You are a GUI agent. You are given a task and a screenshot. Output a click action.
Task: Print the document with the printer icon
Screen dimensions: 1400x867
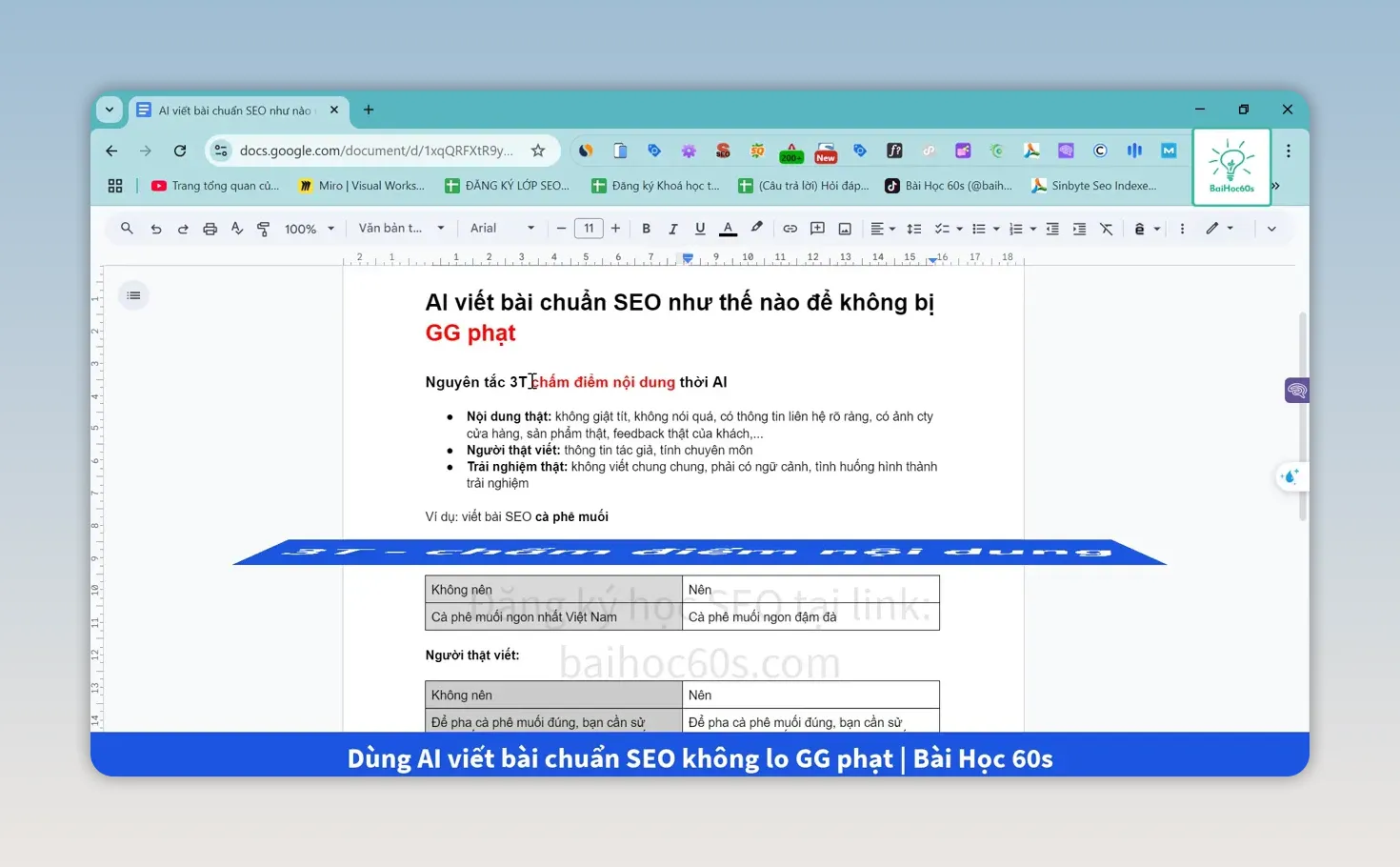[210, 229]
